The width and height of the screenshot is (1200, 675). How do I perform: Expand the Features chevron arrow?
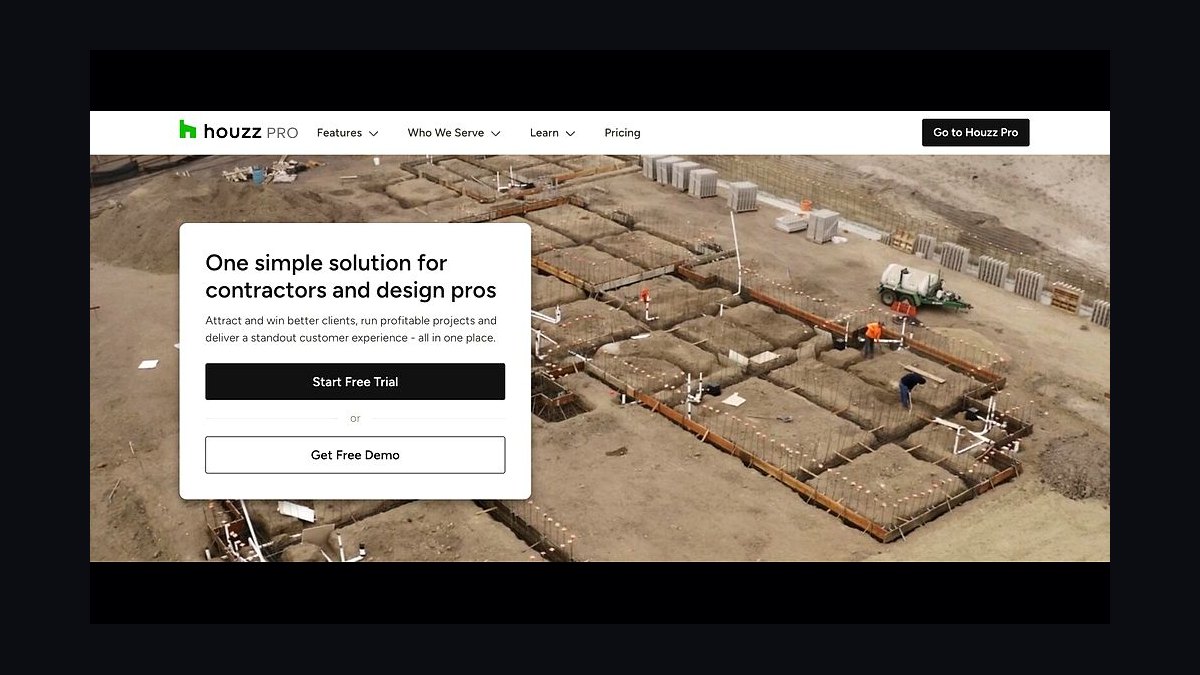(x=373, y=133)
